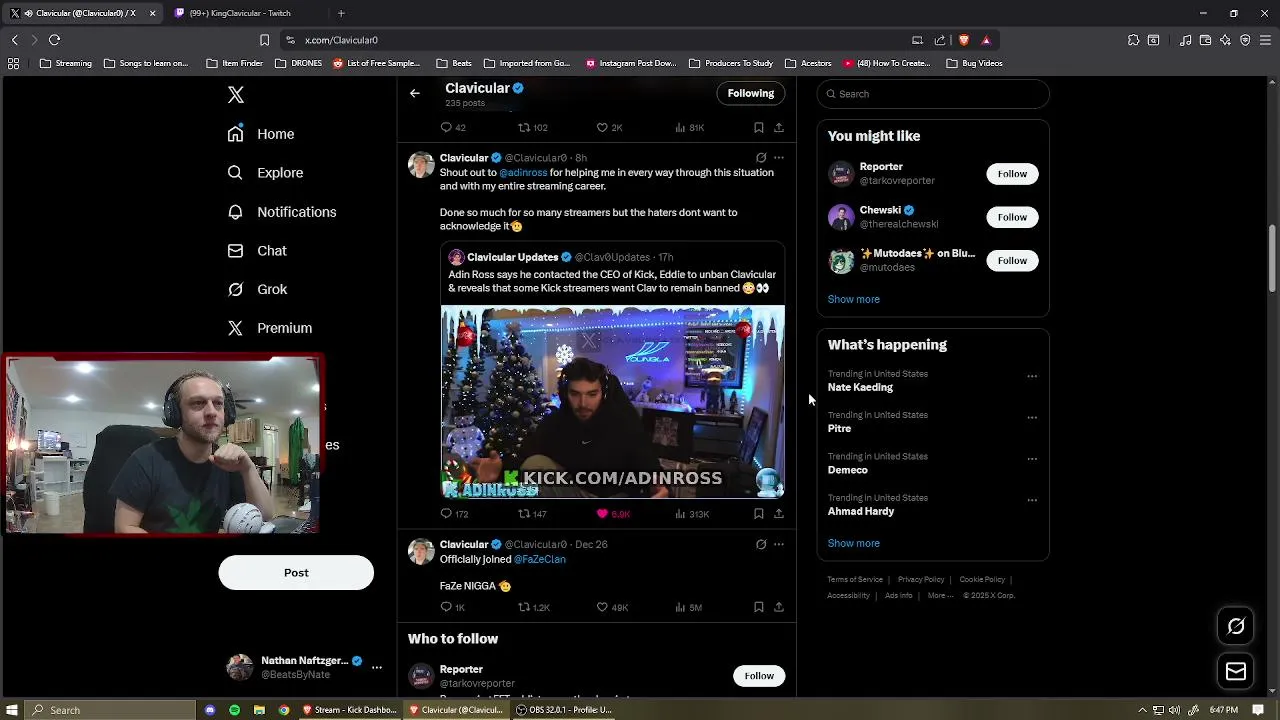This screenshot has height=720, width=1280.
Task: Open the floating Messages button
Action: coord(1236,672)
